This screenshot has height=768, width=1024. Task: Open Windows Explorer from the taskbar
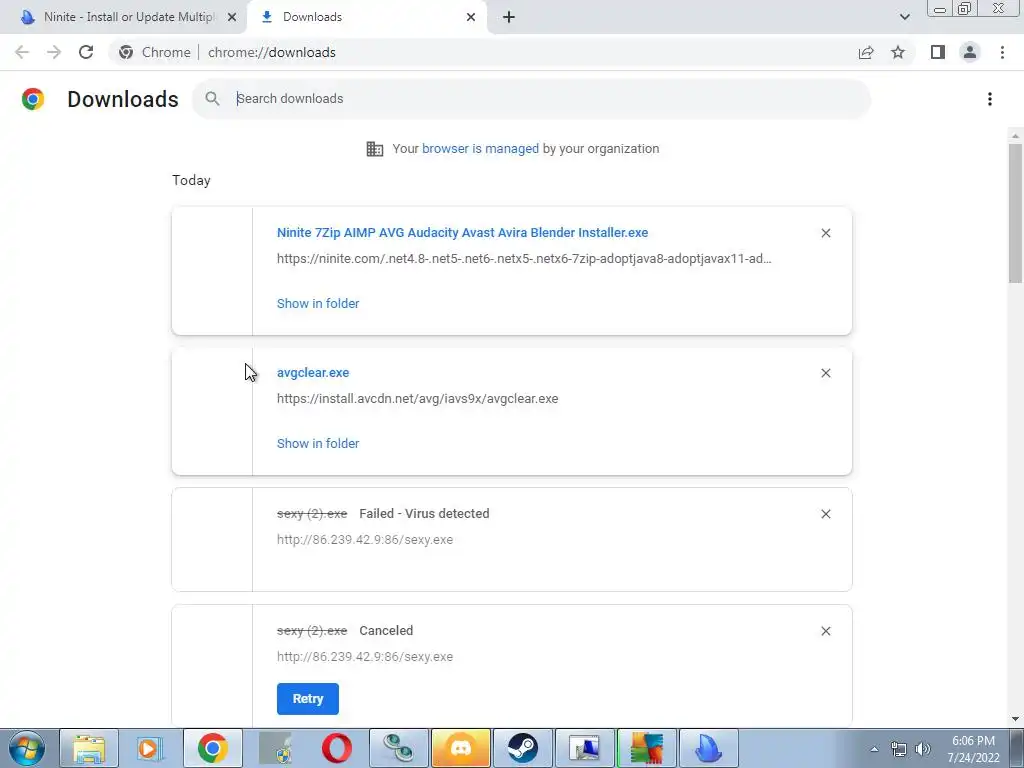pyautogui.click(x=89, y=748)
